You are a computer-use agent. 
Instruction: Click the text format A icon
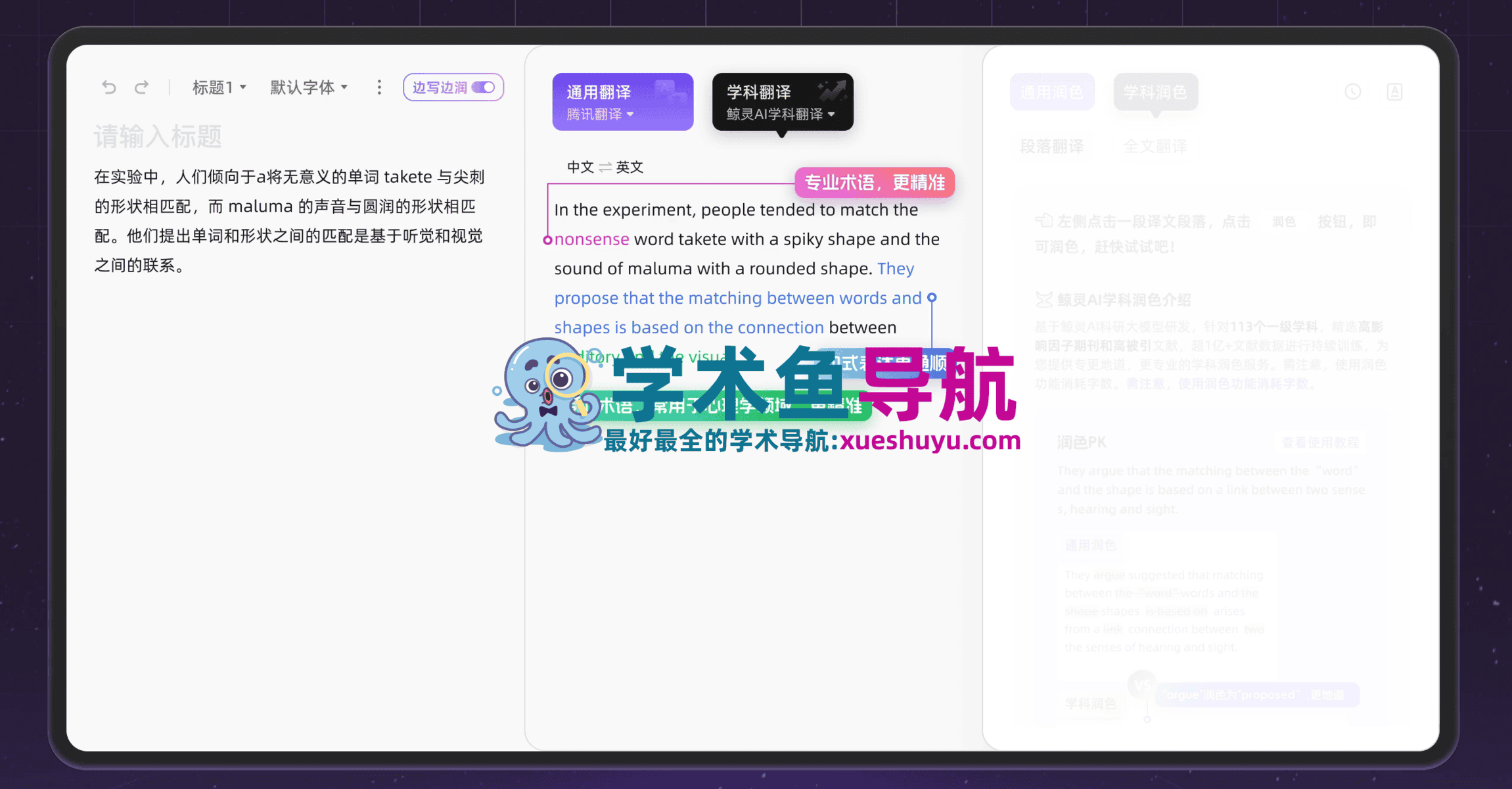(x=1394, y=92)
